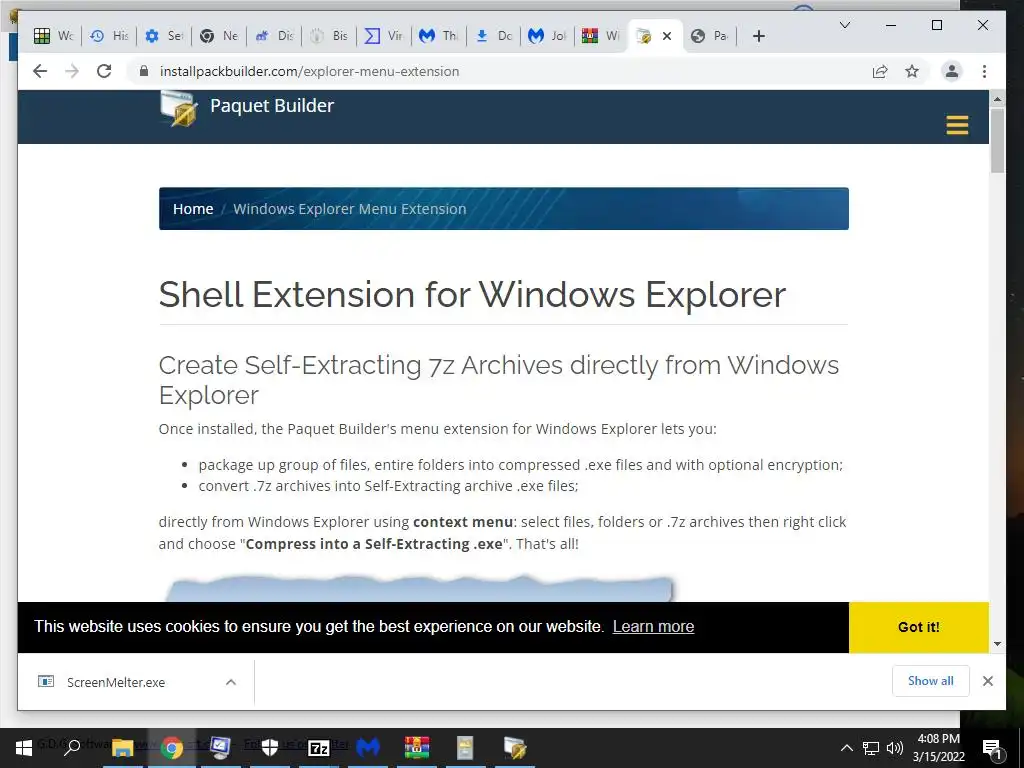
Task: Expand the tab search dropdown arrow
Action: click(x=844, y=25)
